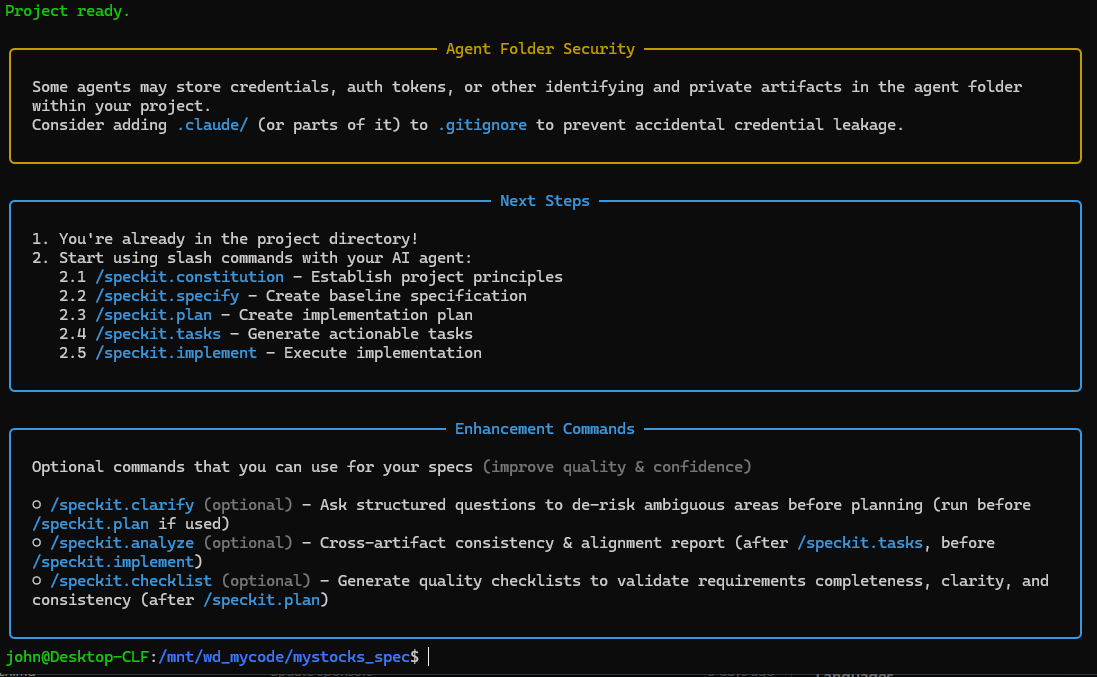Select the /speckit.specify command text
1097x677 pixels.
coord(167,296)
